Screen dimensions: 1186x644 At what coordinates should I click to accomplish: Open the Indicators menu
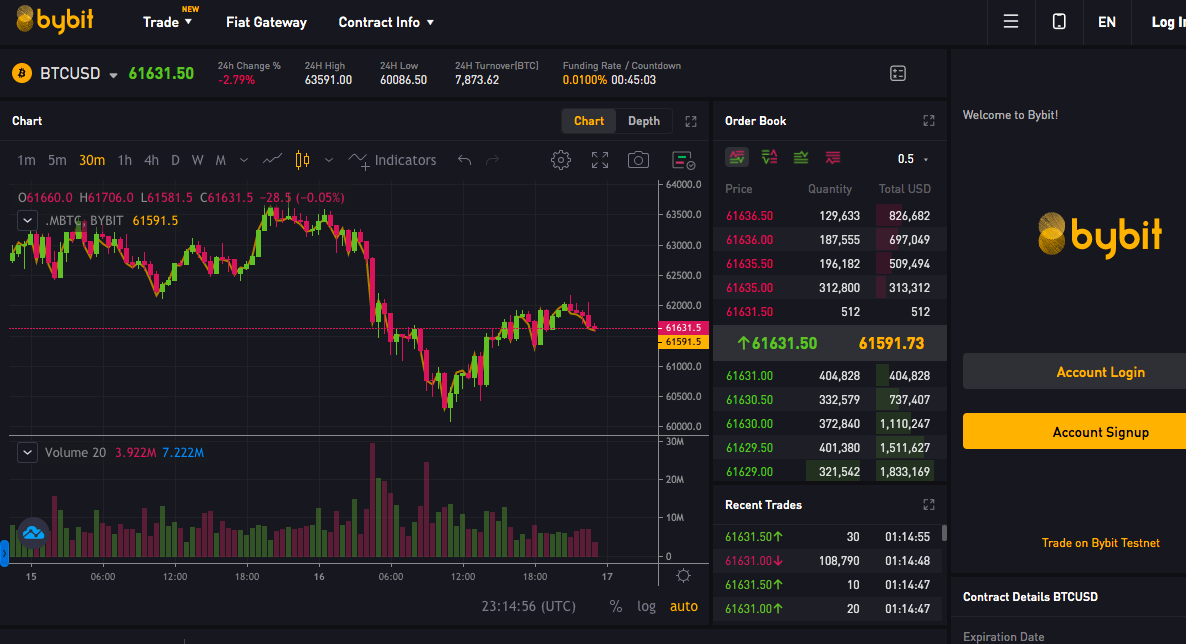(x=393, y=160)
